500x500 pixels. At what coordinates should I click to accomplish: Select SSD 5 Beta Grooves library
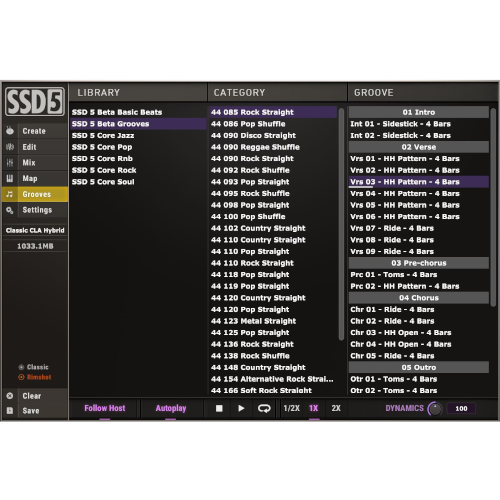(138, 124)
